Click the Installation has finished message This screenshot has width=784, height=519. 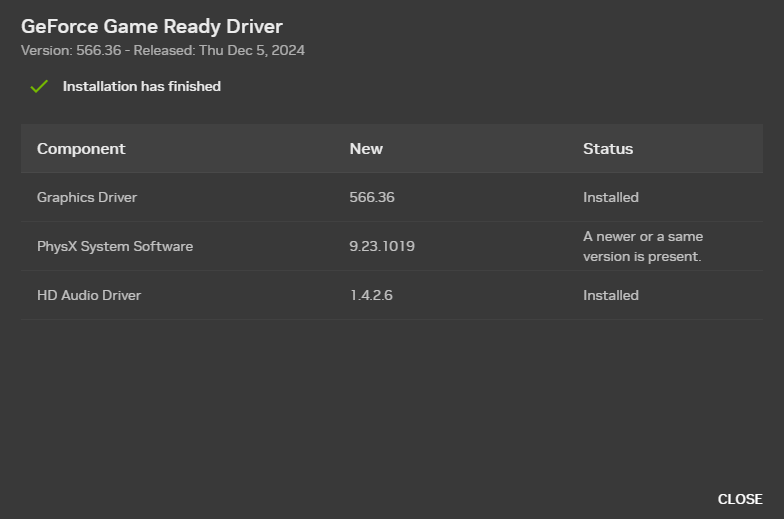click(142, 87)
